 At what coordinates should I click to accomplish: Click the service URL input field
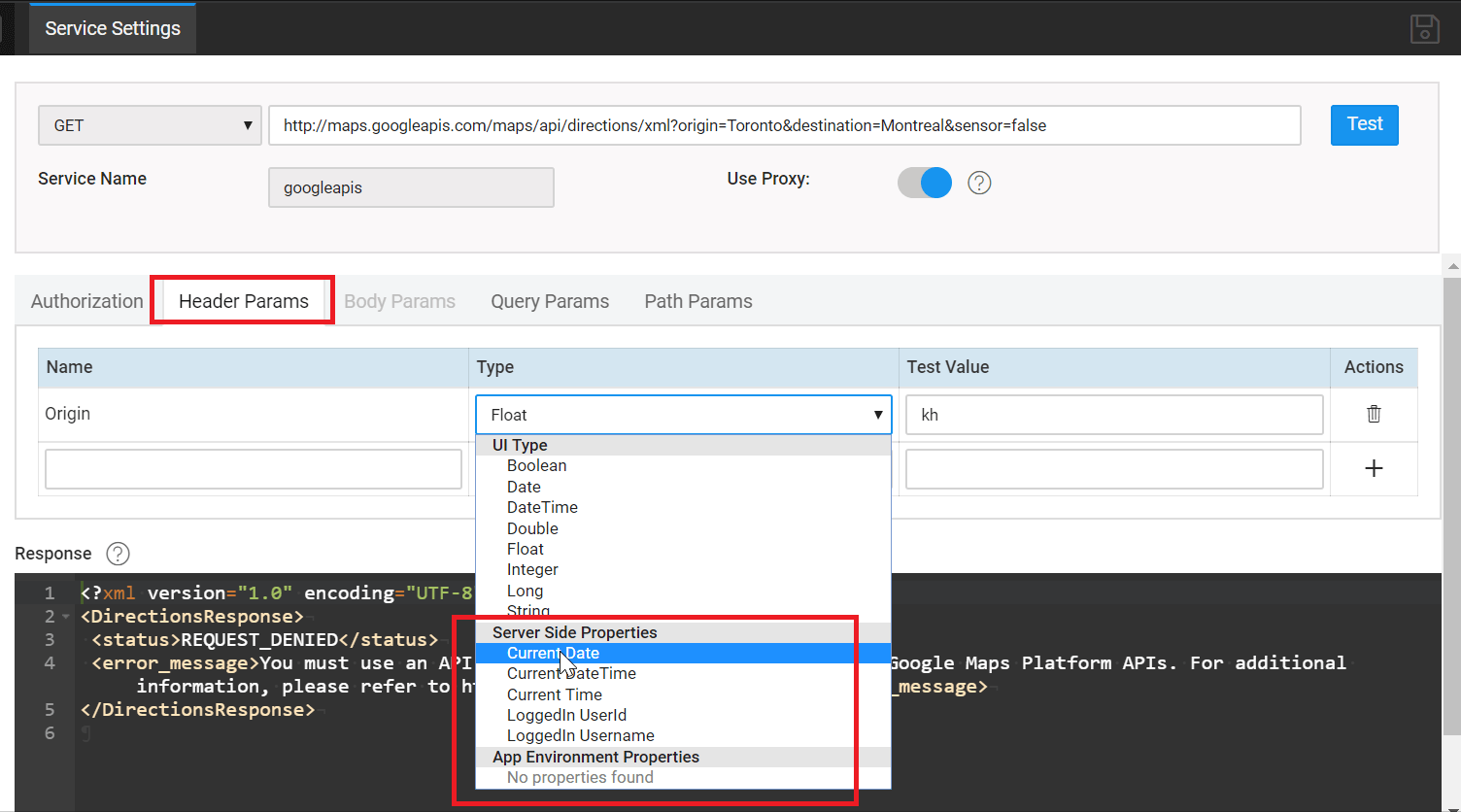click(784, 125)
